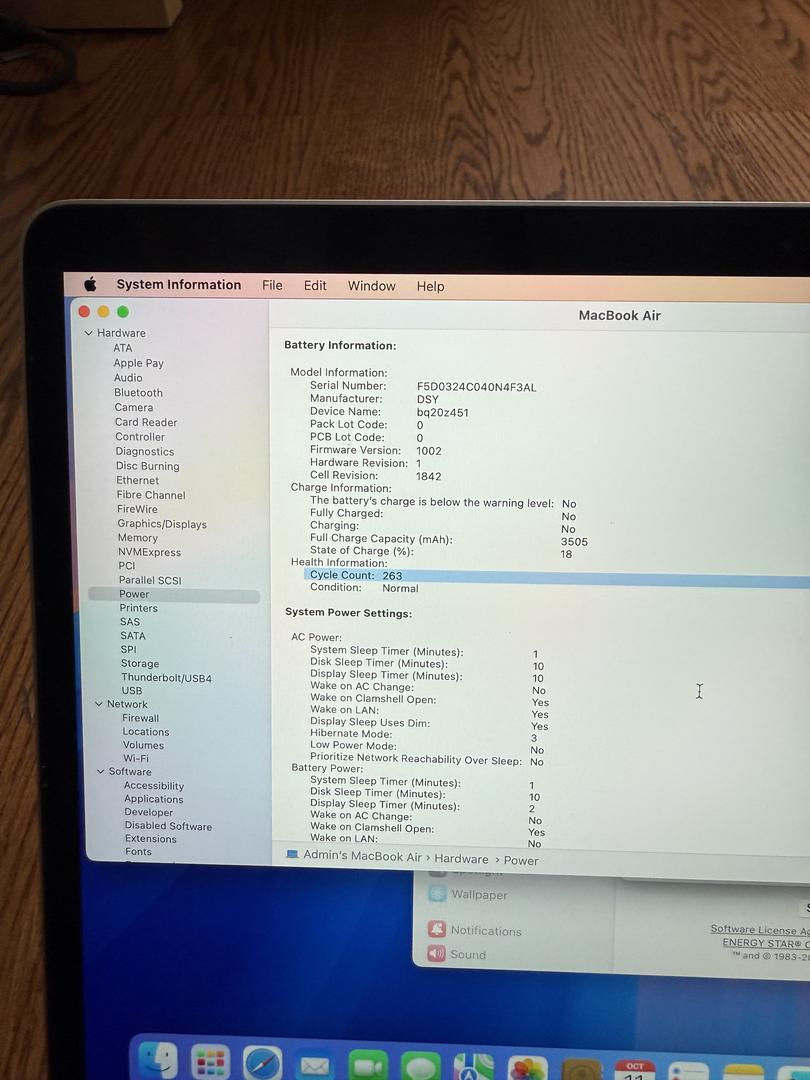The height and width of the screenshot is (1080, 810).
Task: Select ATA in the sidebar
Action: 123,348
